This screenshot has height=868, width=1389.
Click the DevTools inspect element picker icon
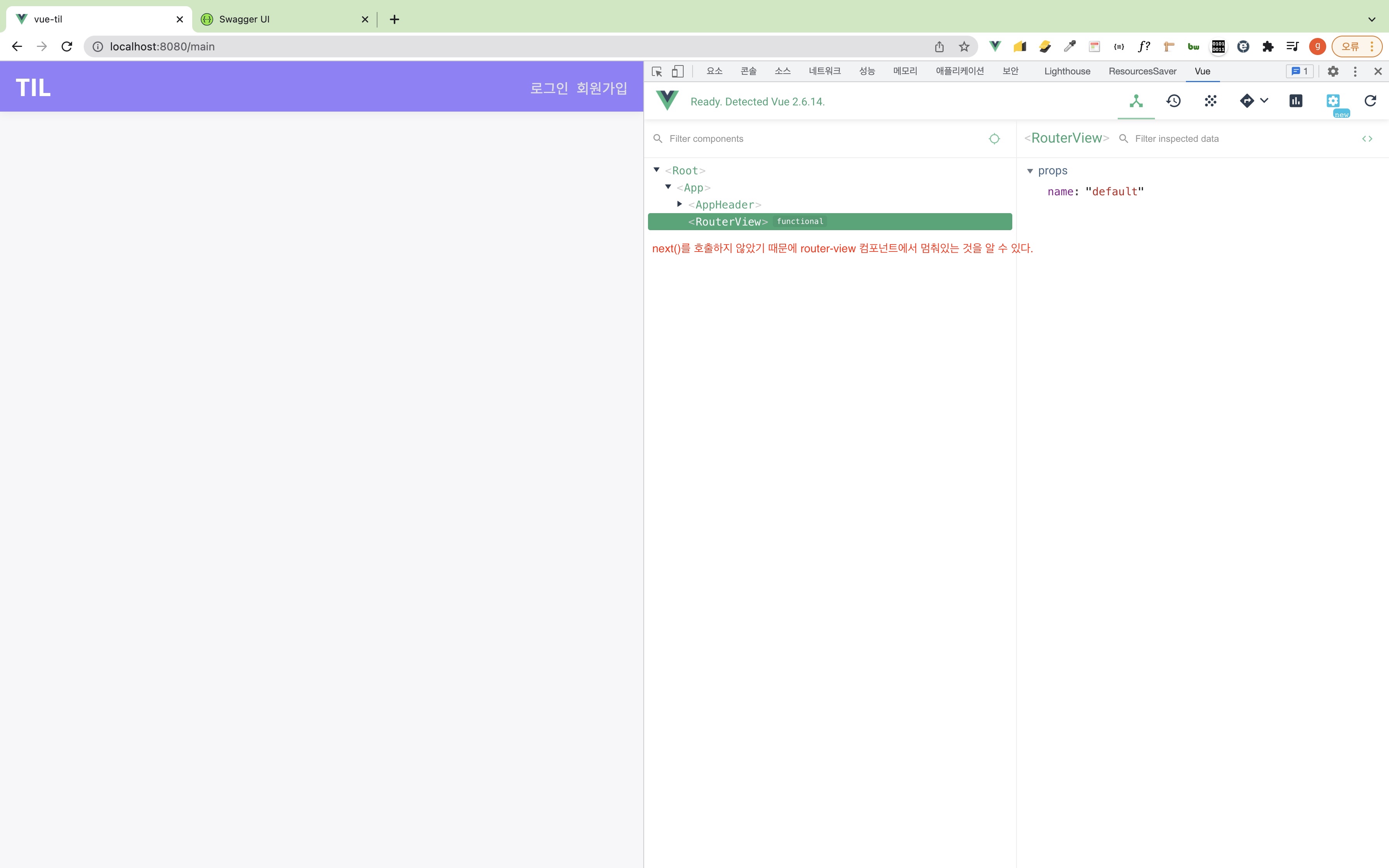[657, 71]
